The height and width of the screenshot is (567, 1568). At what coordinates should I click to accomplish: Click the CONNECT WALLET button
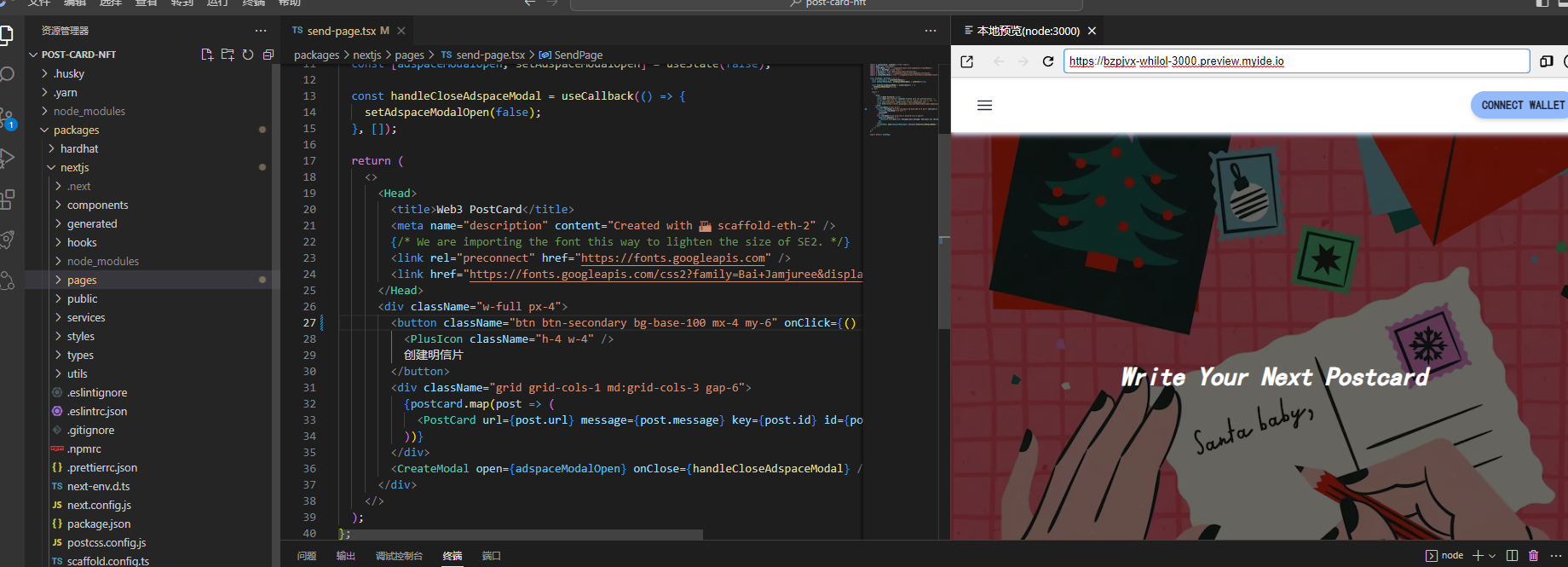coord(1522,105)
